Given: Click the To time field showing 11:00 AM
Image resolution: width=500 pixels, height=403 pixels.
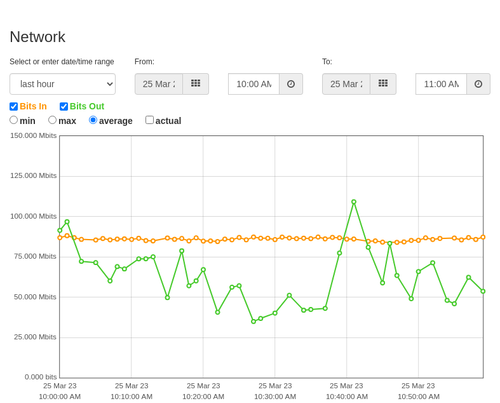Looking at the screenshot, I should pyautogui.click(x=441, y=84).
